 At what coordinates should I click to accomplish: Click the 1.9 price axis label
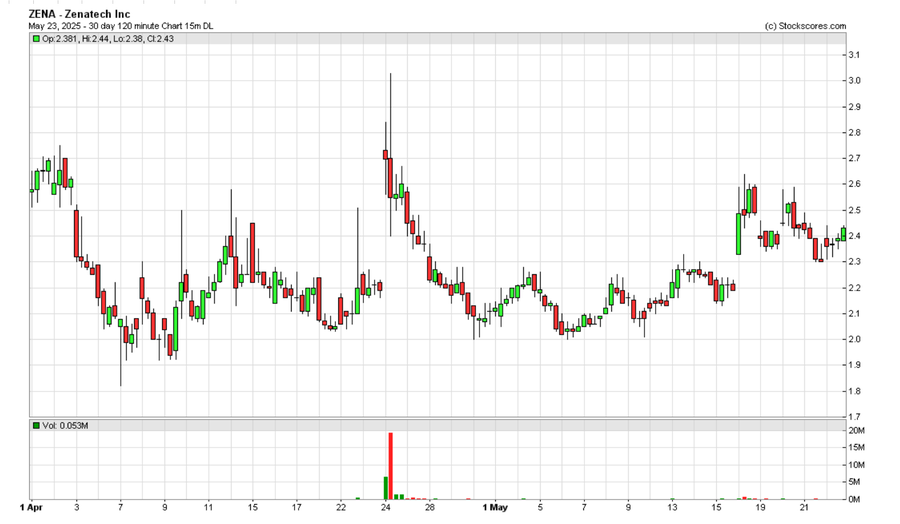tap(854, 365)
